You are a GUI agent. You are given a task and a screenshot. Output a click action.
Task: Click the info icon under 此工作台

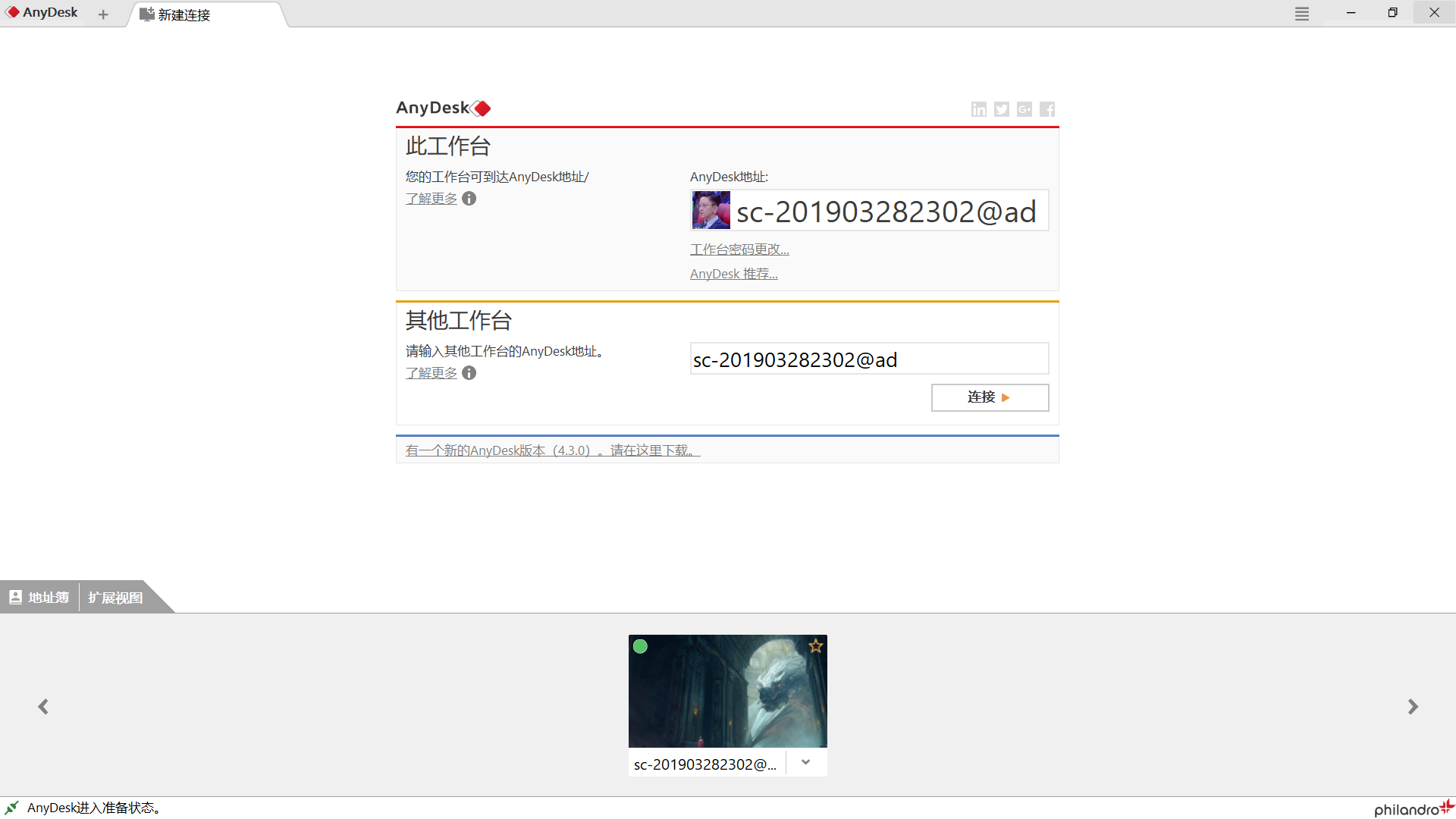point(469,199)
